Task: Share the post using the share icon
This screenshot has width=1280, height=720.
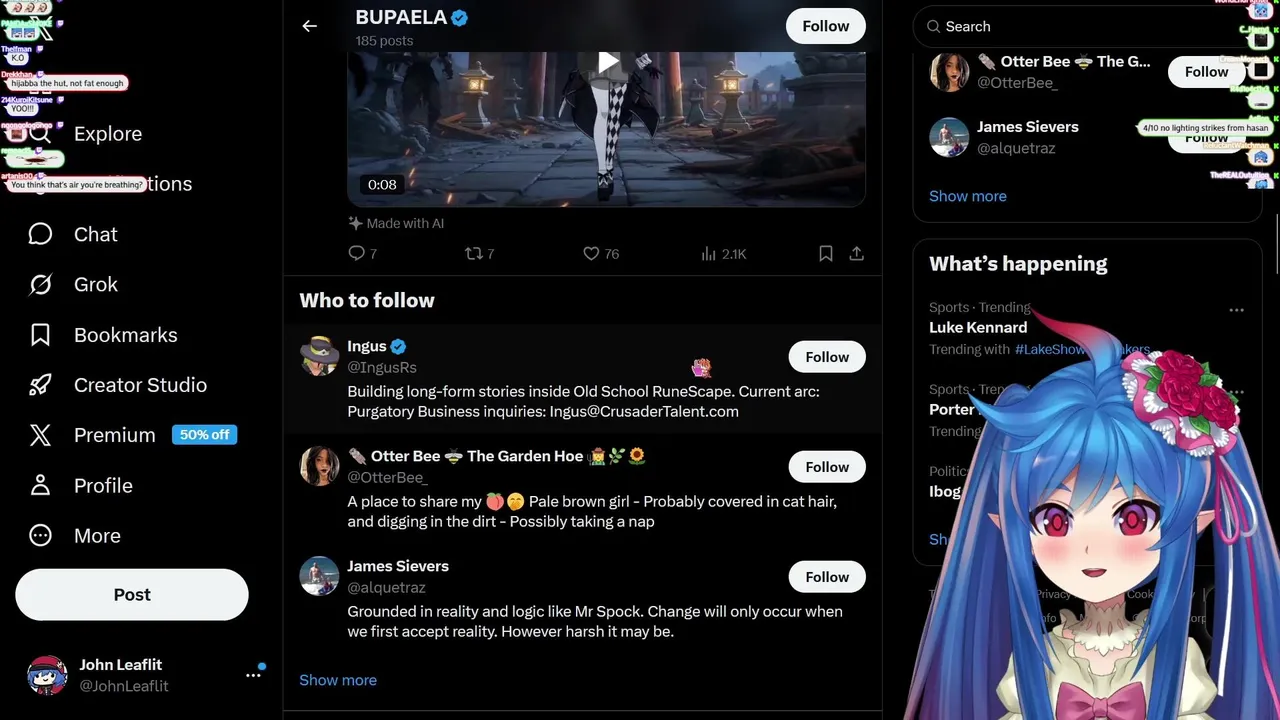Action: pyautogui.click(x=856, y=253)
